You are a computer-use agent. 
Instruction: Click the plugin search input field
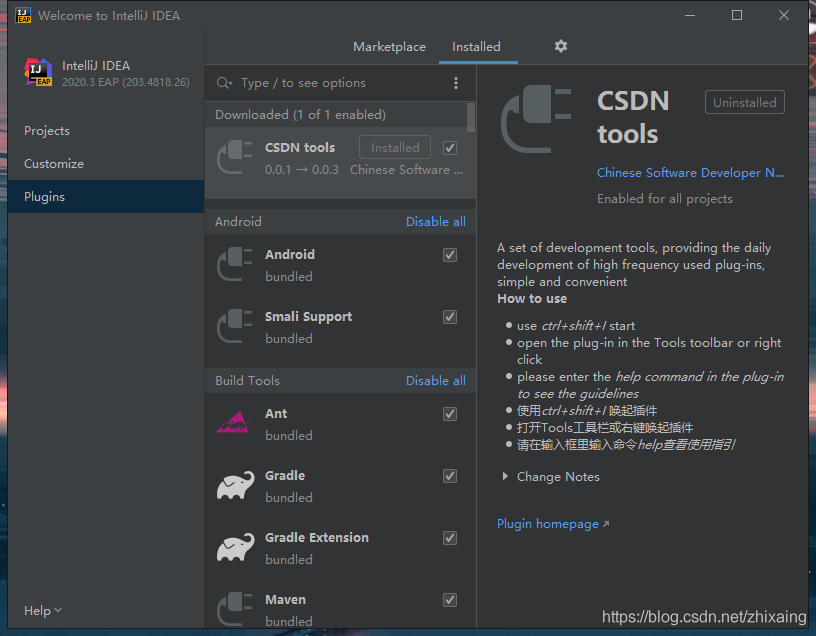coord(343,83)
